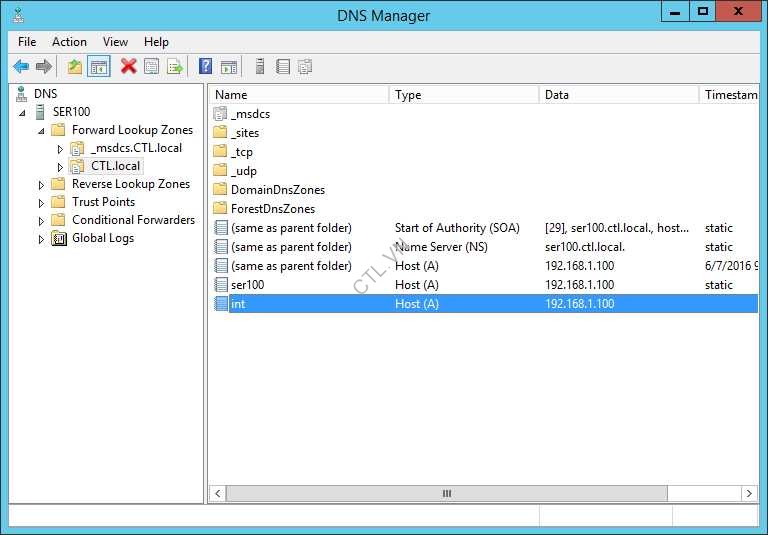Sort list by Type column header
Viewport: 768px width, 535px height.
[464, 95]
